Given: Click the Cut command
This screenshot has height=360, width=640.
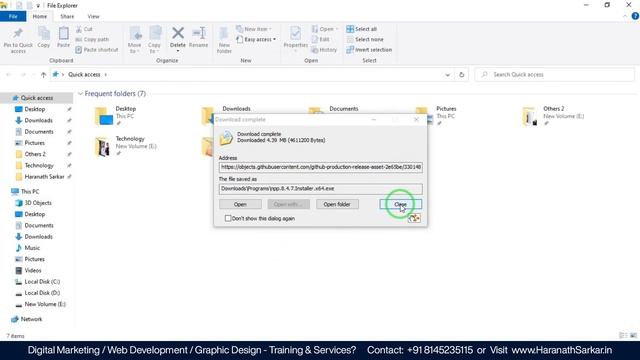Looking at the screenshot, I should (84, 29).
